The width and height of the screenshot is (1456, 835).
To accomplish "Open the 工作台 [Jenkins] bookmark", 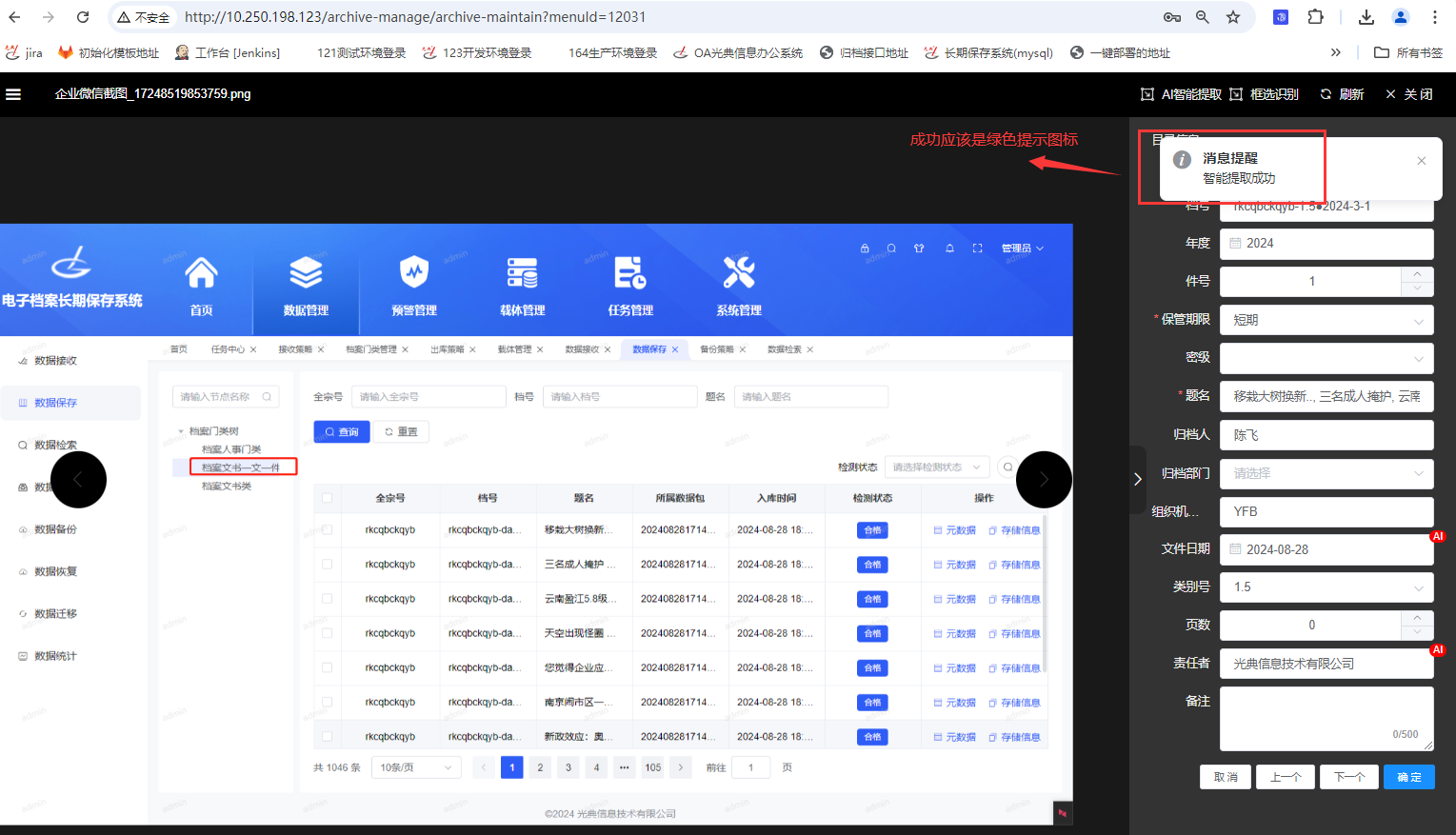I will point(228,53).
